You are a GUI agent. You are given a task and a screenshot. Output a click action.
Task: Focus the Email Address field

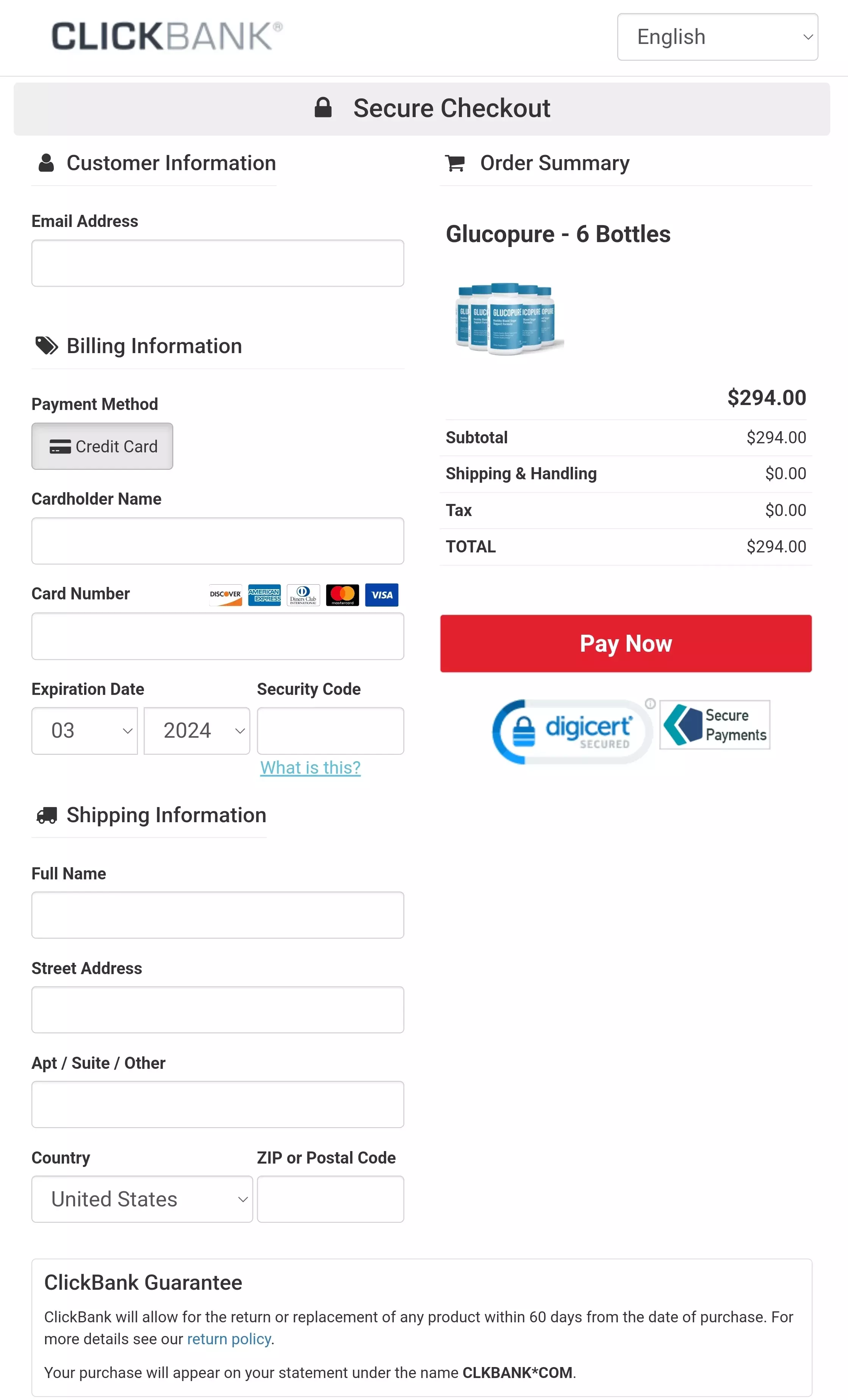tap(217, 263)
